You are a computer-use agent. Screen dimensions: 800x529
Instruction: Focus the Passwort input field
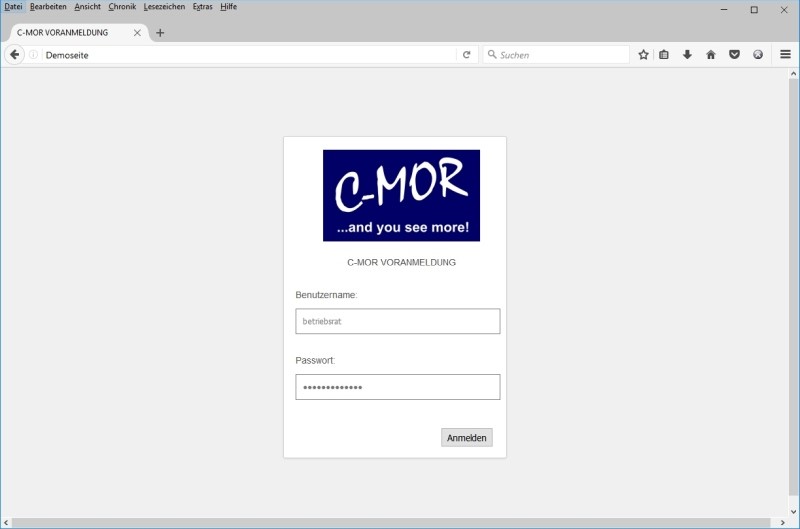[x=397, y=387]
